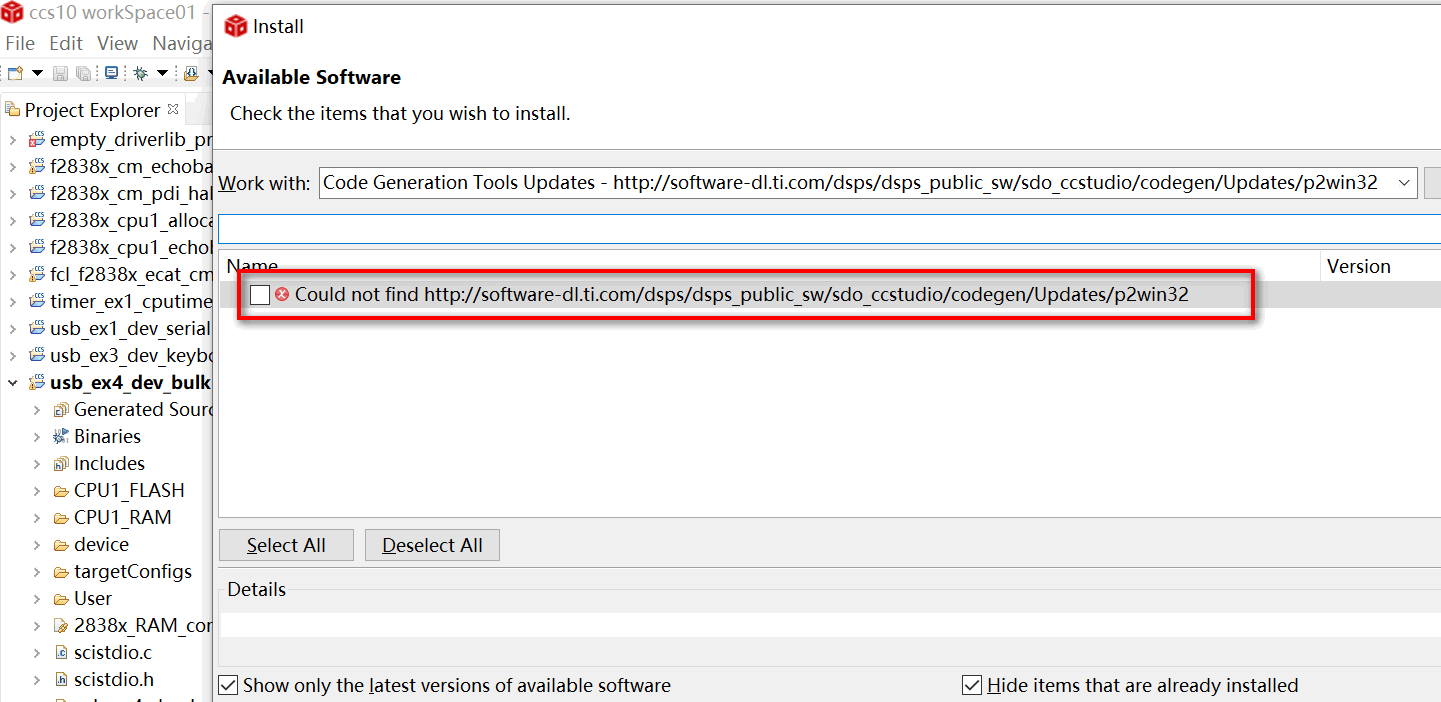Screen dimensions: 1441x702
Task: Click the Save floppy disk icon
Action: [60, 73]
